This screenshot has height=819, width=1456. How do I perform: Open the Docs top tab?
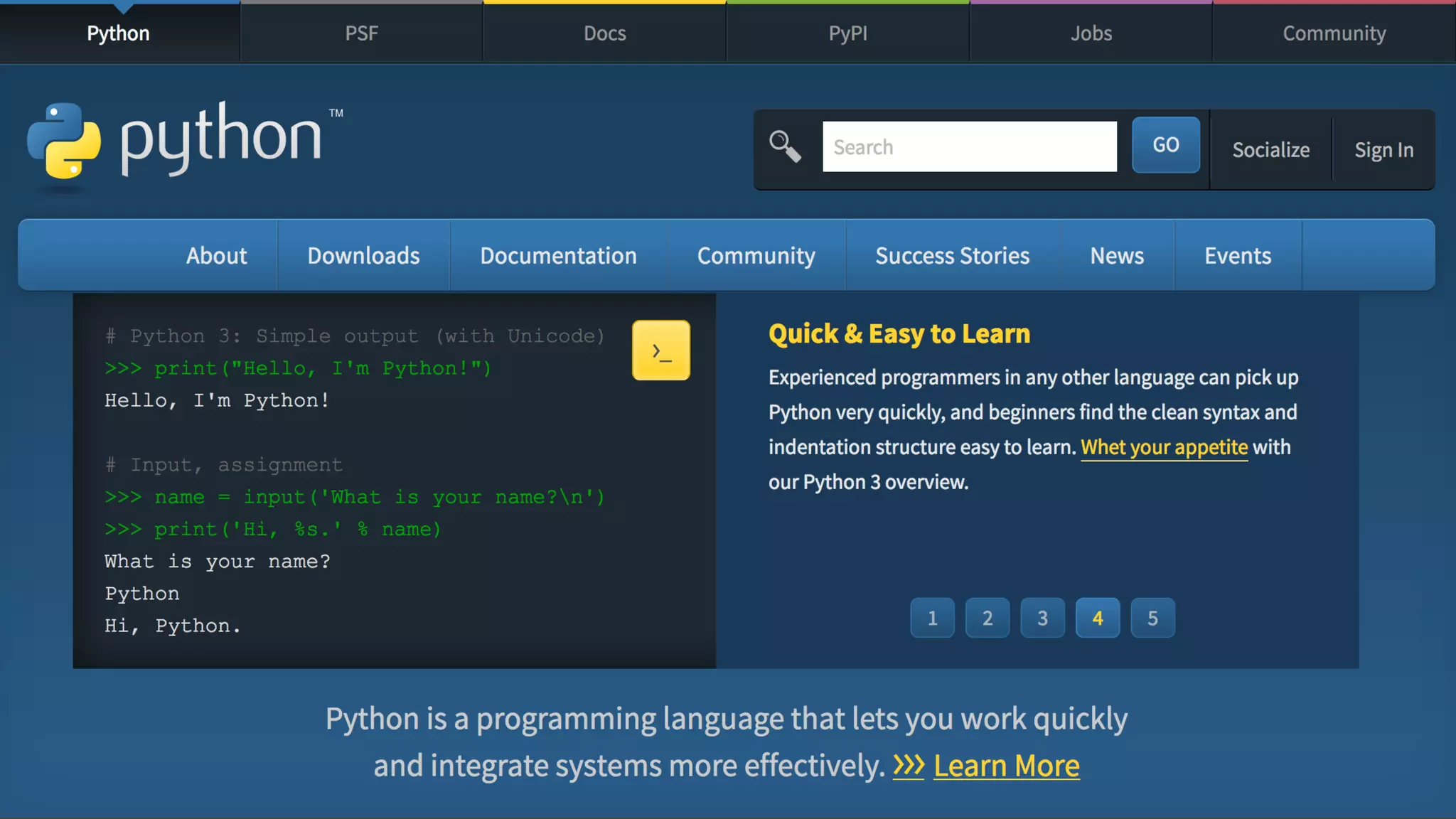point(604,33)
